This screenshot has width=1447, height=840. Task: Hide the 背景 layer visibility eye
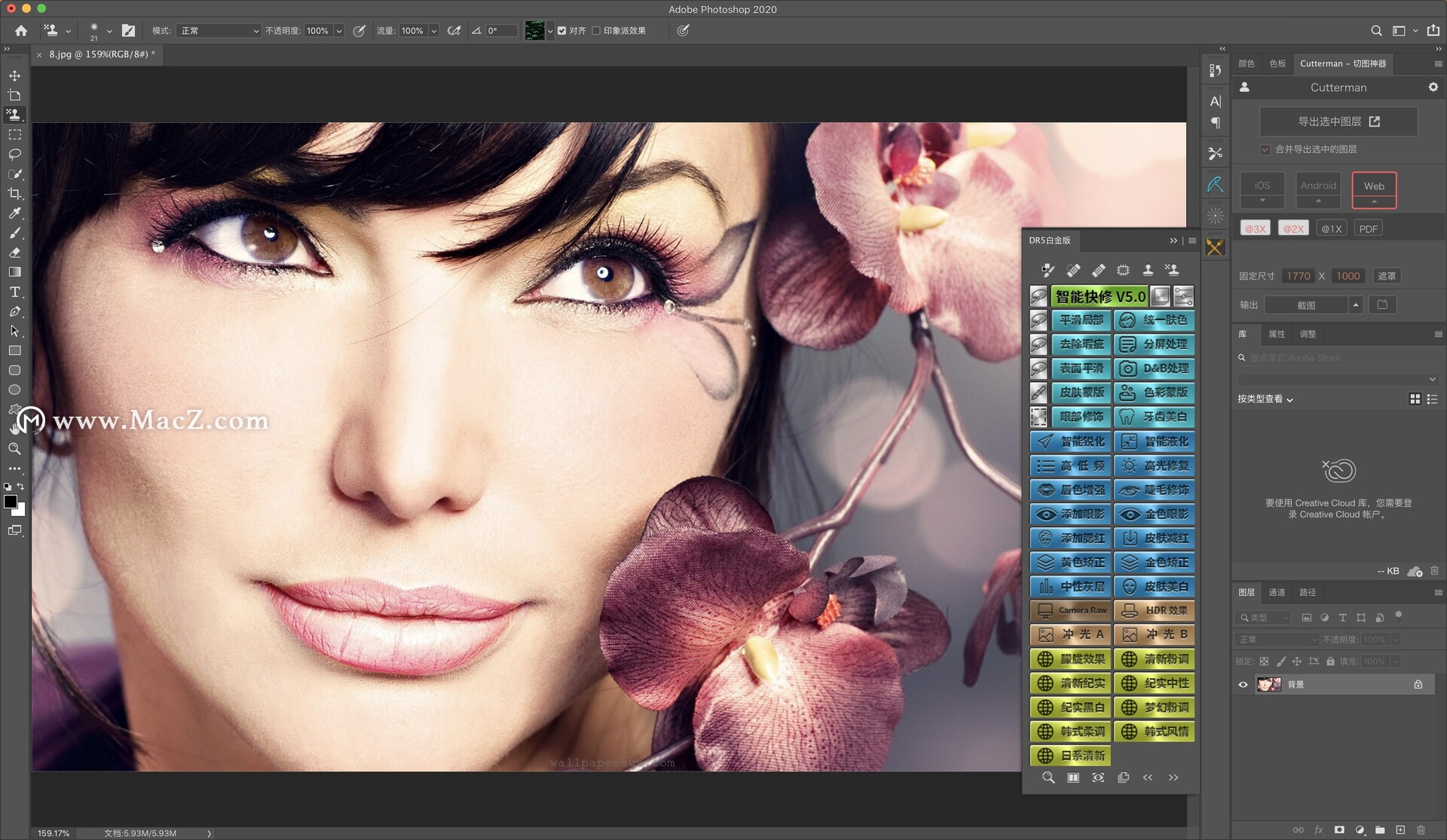[x=1244, y=685]
